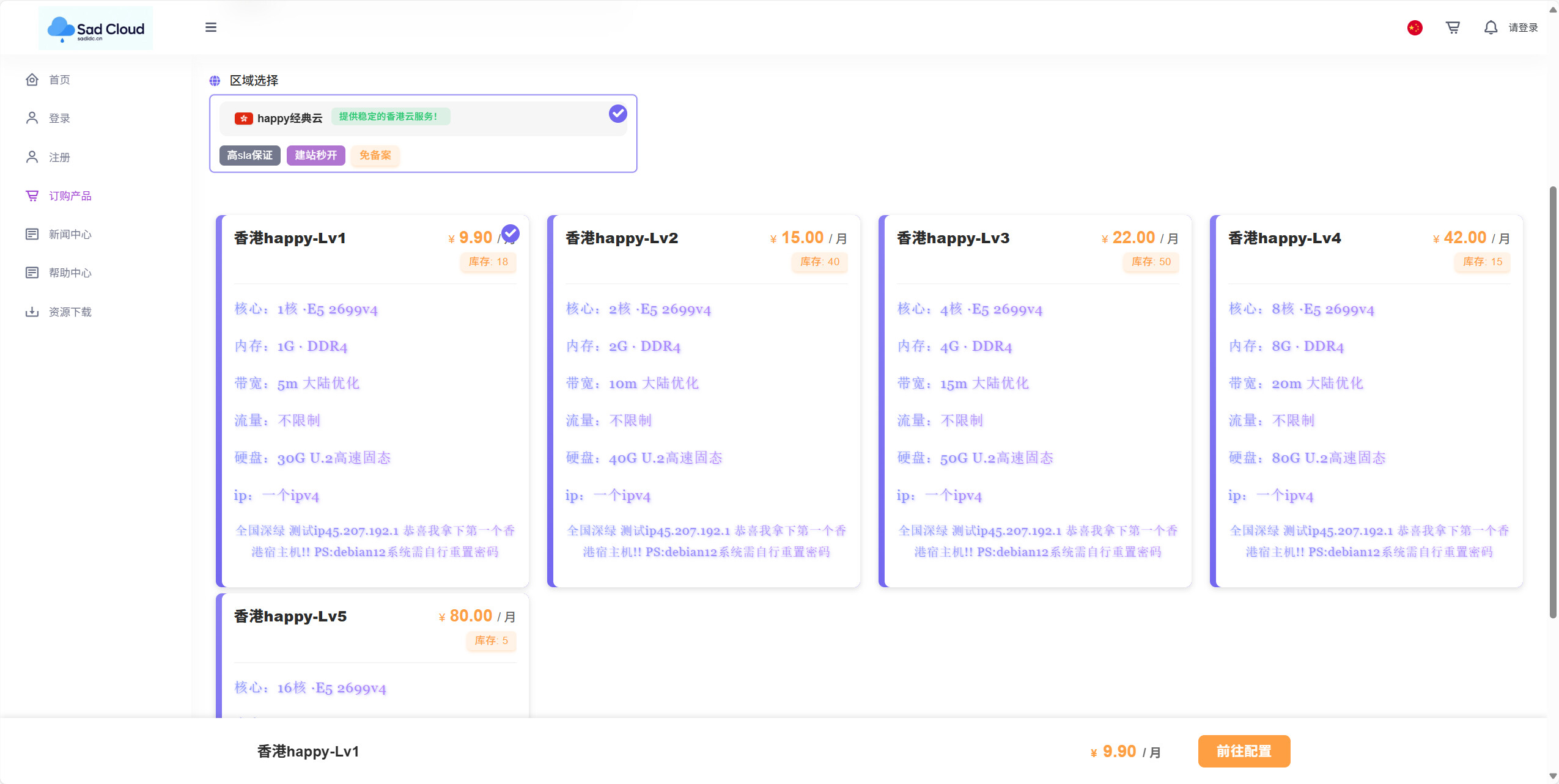Viewport: 1559px width, 784px height.
Task: Click the Sad Cloud logo
Action: [96, 29]
